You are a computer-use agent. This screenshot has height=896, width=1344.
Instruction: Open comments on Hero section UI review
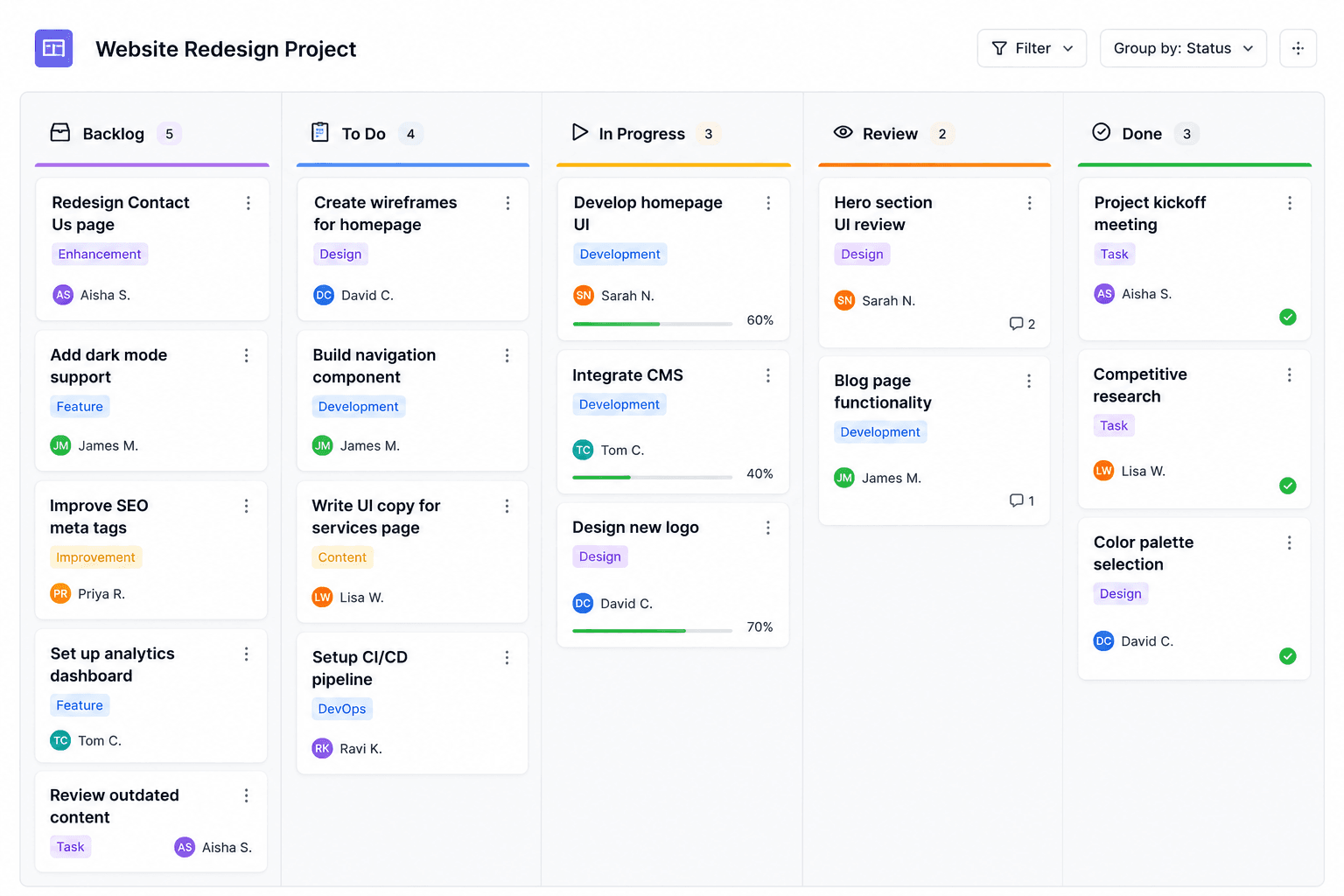1022,324
